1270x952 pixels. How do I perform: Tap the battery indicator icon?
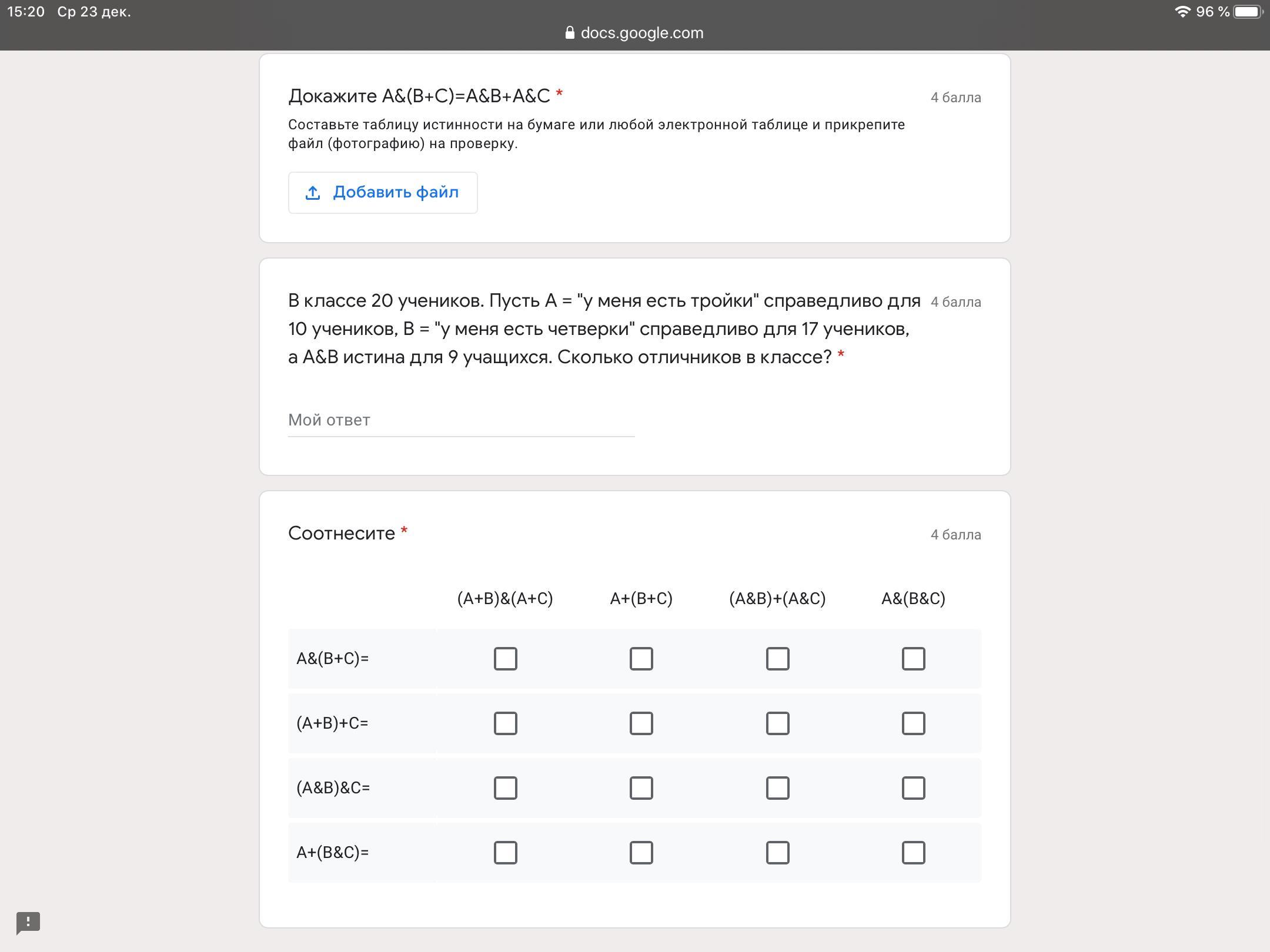[x=1248, y=12]
